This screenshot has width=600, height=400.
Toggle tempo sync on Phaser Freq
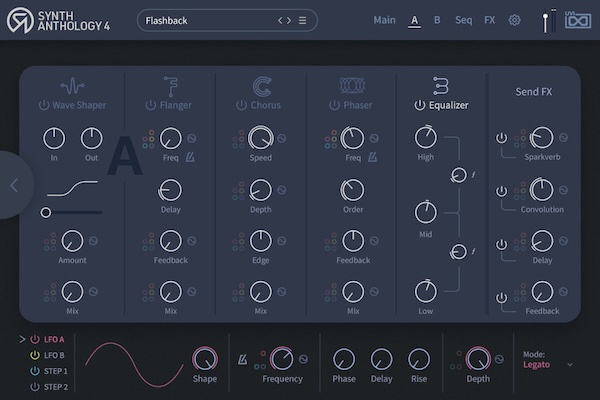pyautogui.click(x=372, y=157)
